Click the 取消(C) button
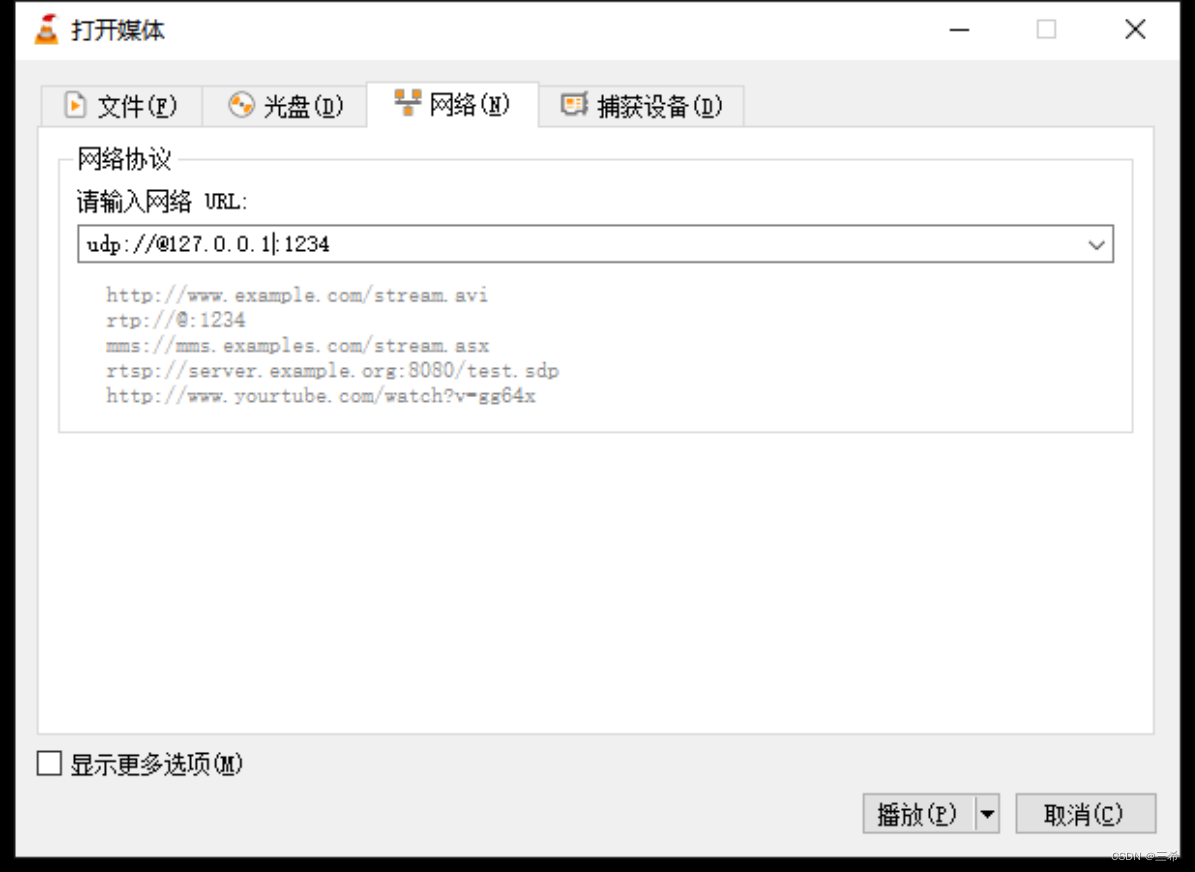Viewport: 1195px width, 872px height. [1085, 814]
